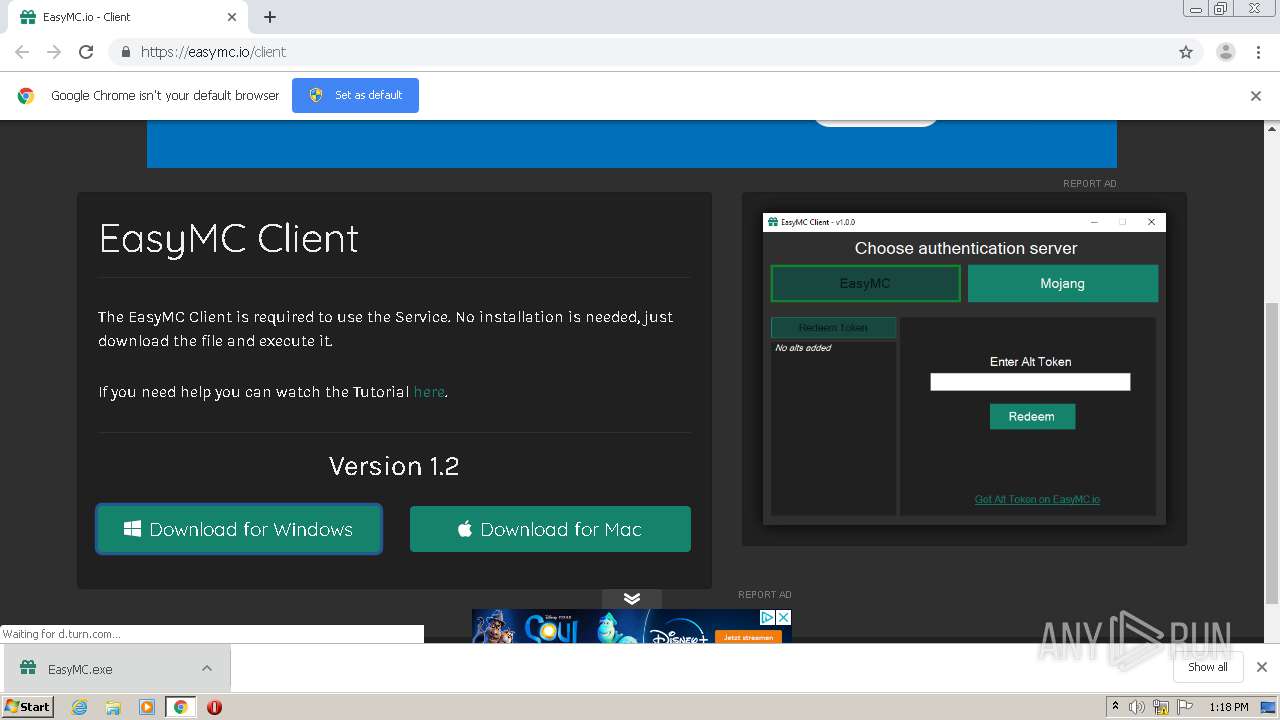Click the address bar URL
The height and width of the screenshot is (720, 1280).
[x=213, y=52]
